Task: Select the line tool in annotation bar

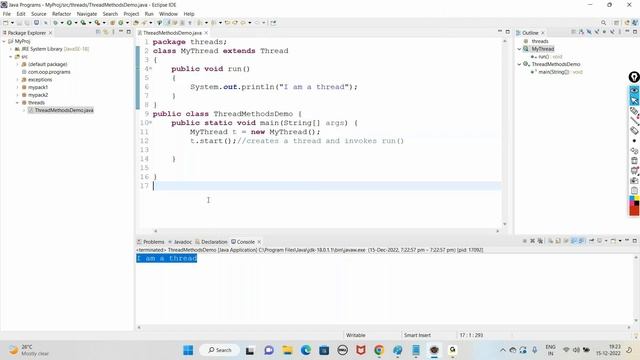Action: point(634,121)
